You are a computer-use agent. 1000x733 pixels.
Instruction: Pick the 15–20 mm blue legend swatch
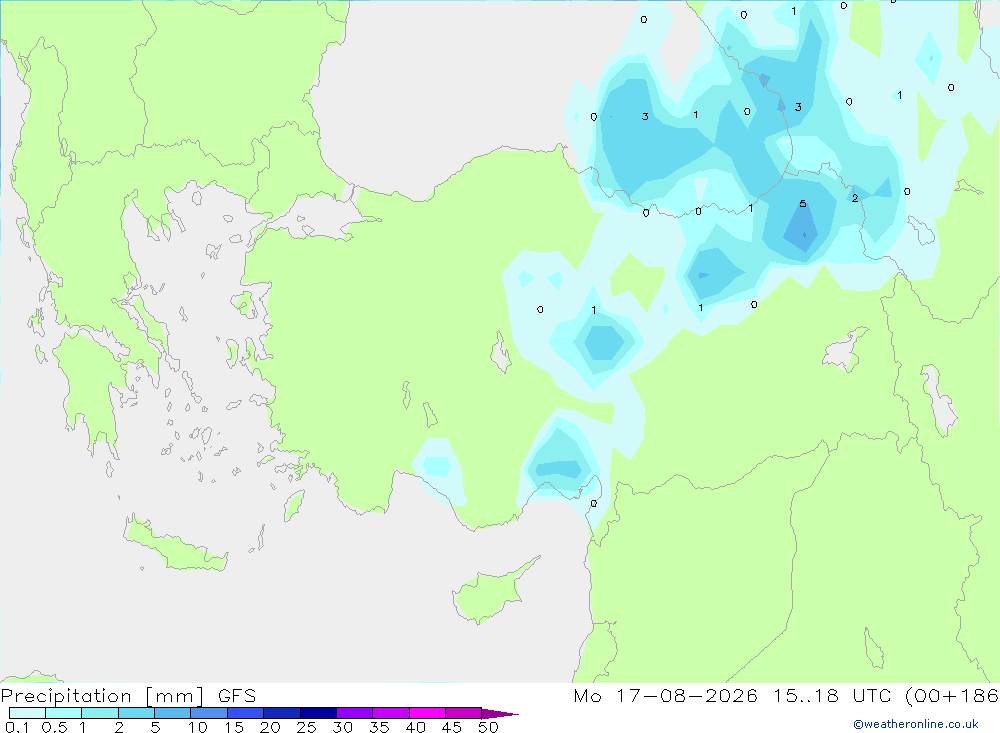click(246, 713)
